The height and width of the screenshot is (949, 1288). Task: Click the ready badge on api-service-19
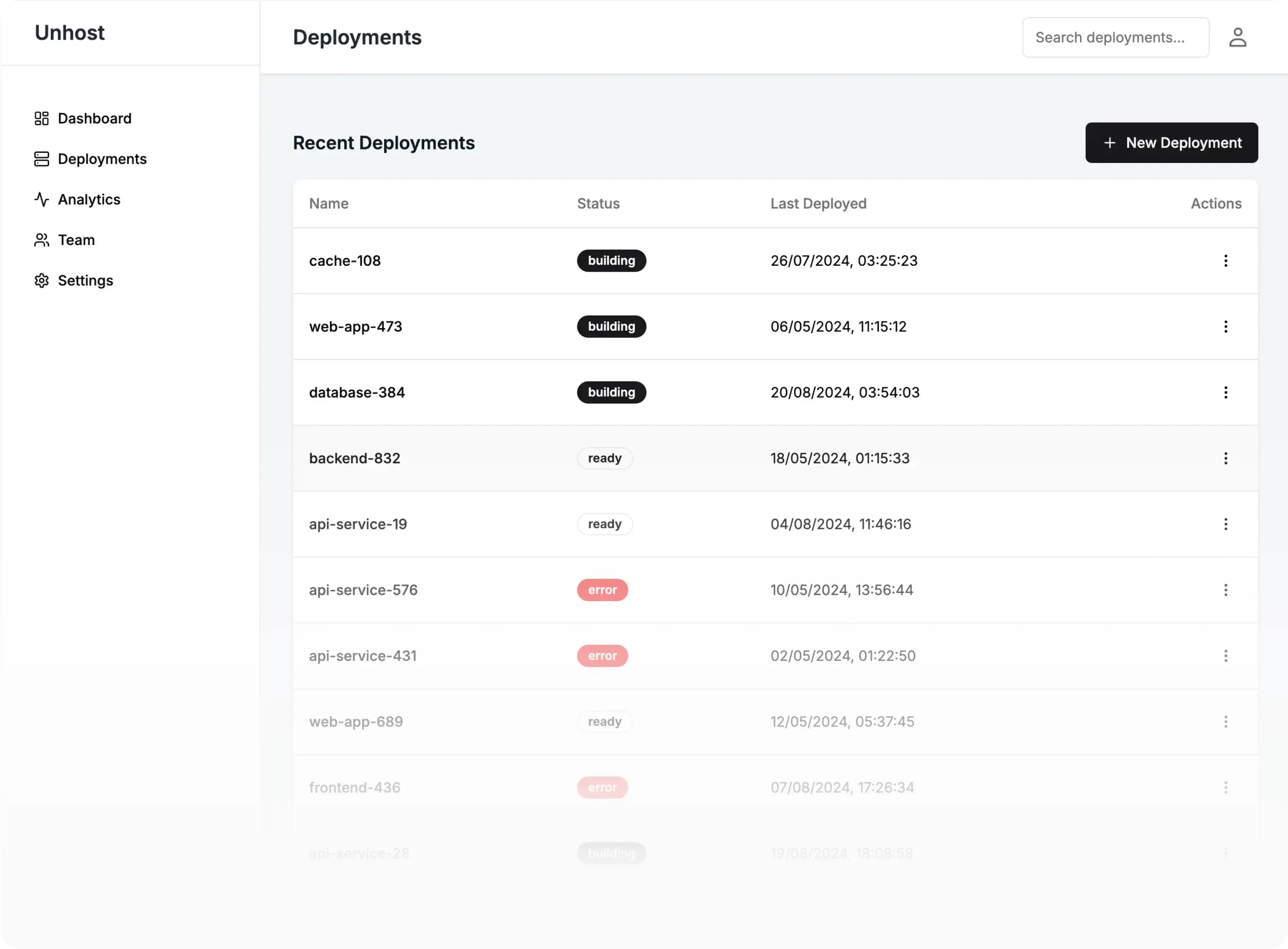[604, 523]
